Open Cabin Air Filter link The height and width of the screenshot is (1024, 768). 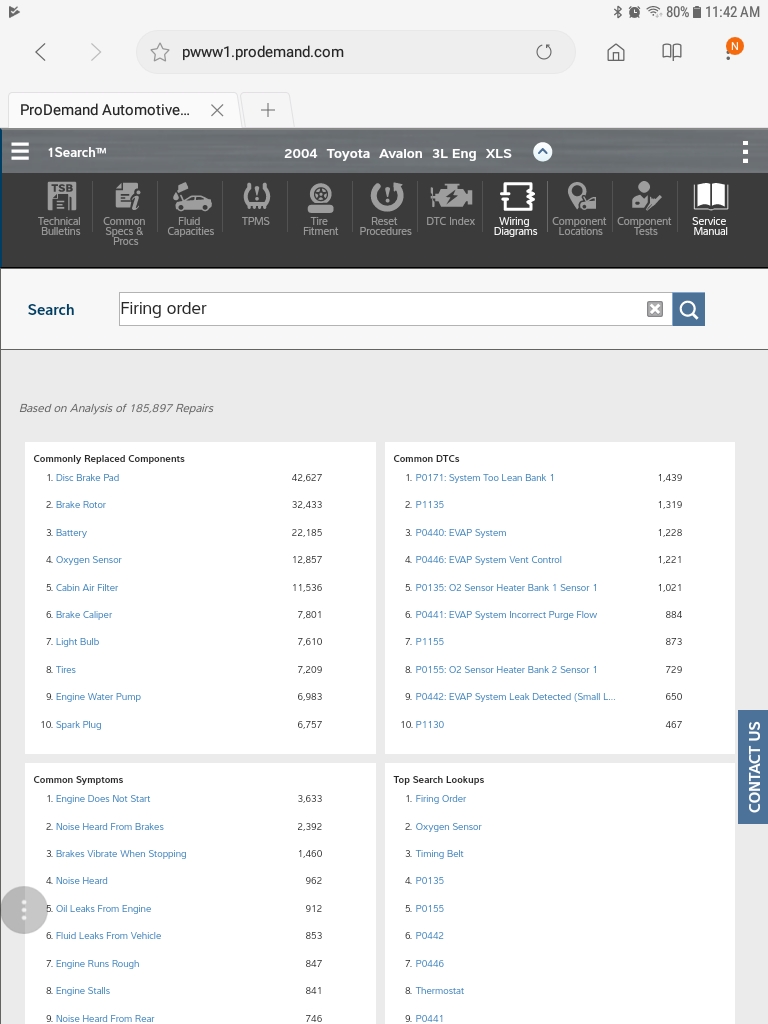[x=87, y=588]
